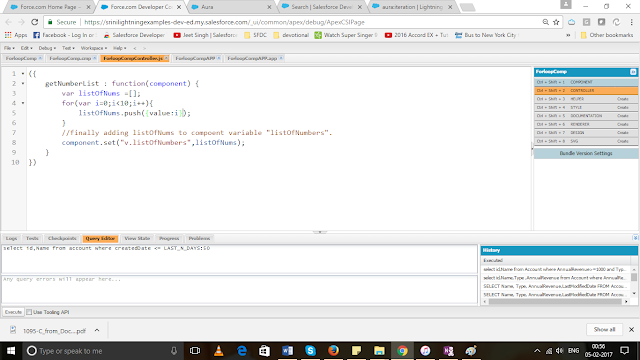
Task: Close the downloads bar with X
Action: (631, 329)
